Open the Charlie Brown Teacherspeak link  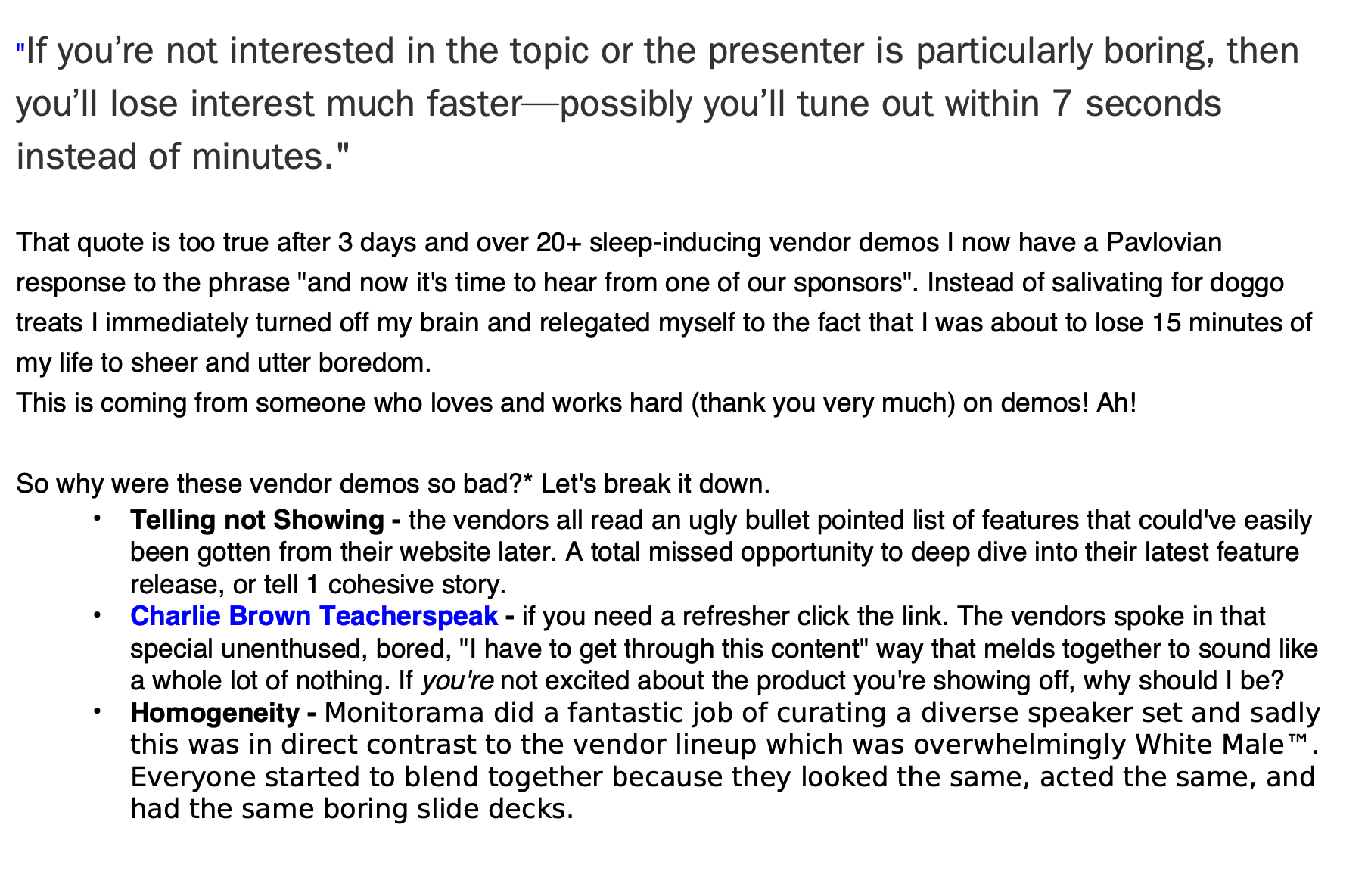(314, 617)
